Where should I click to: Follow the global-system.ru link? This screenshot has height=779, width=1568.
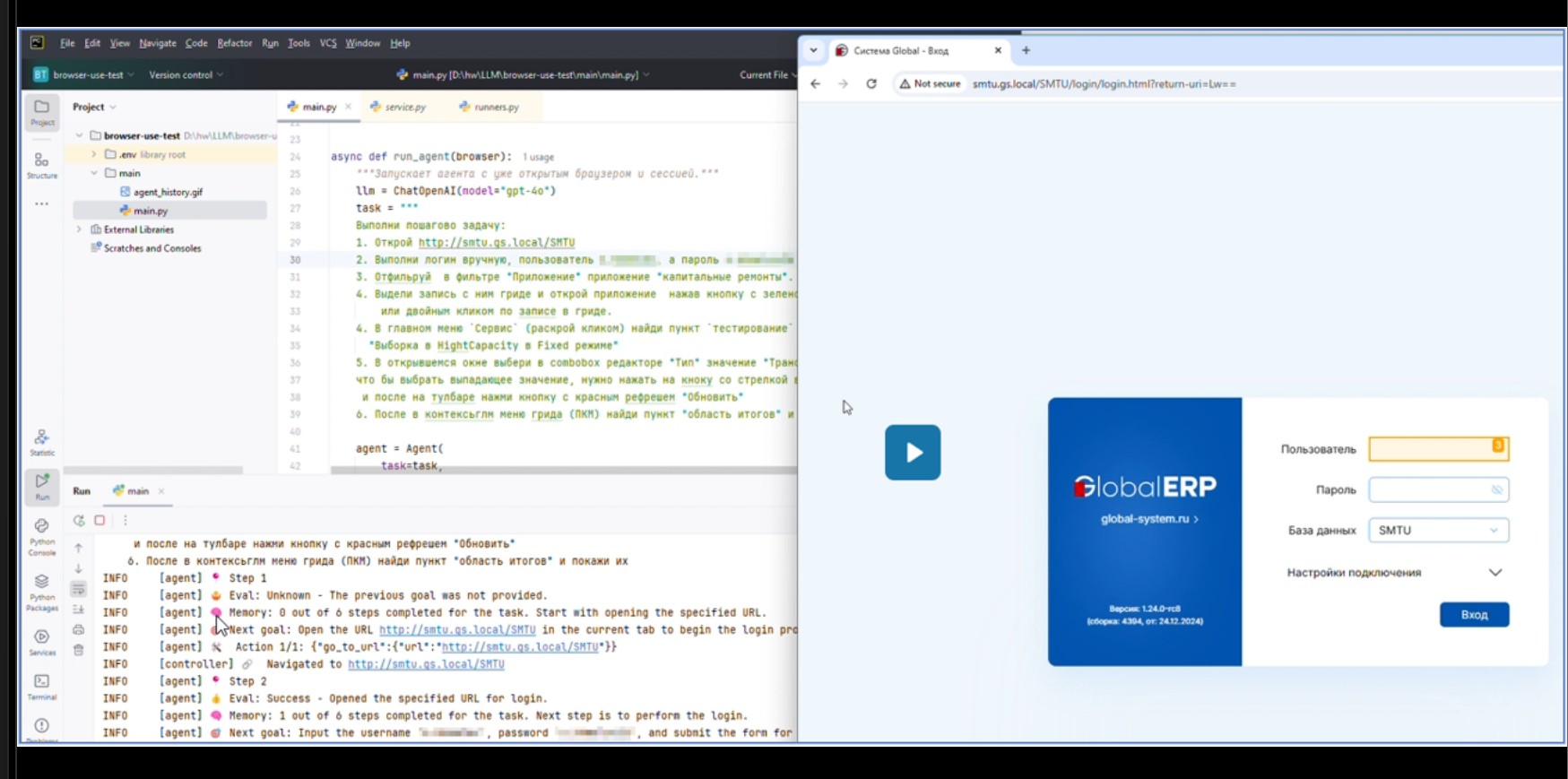pyautogui.click(x=1148, y=519)
